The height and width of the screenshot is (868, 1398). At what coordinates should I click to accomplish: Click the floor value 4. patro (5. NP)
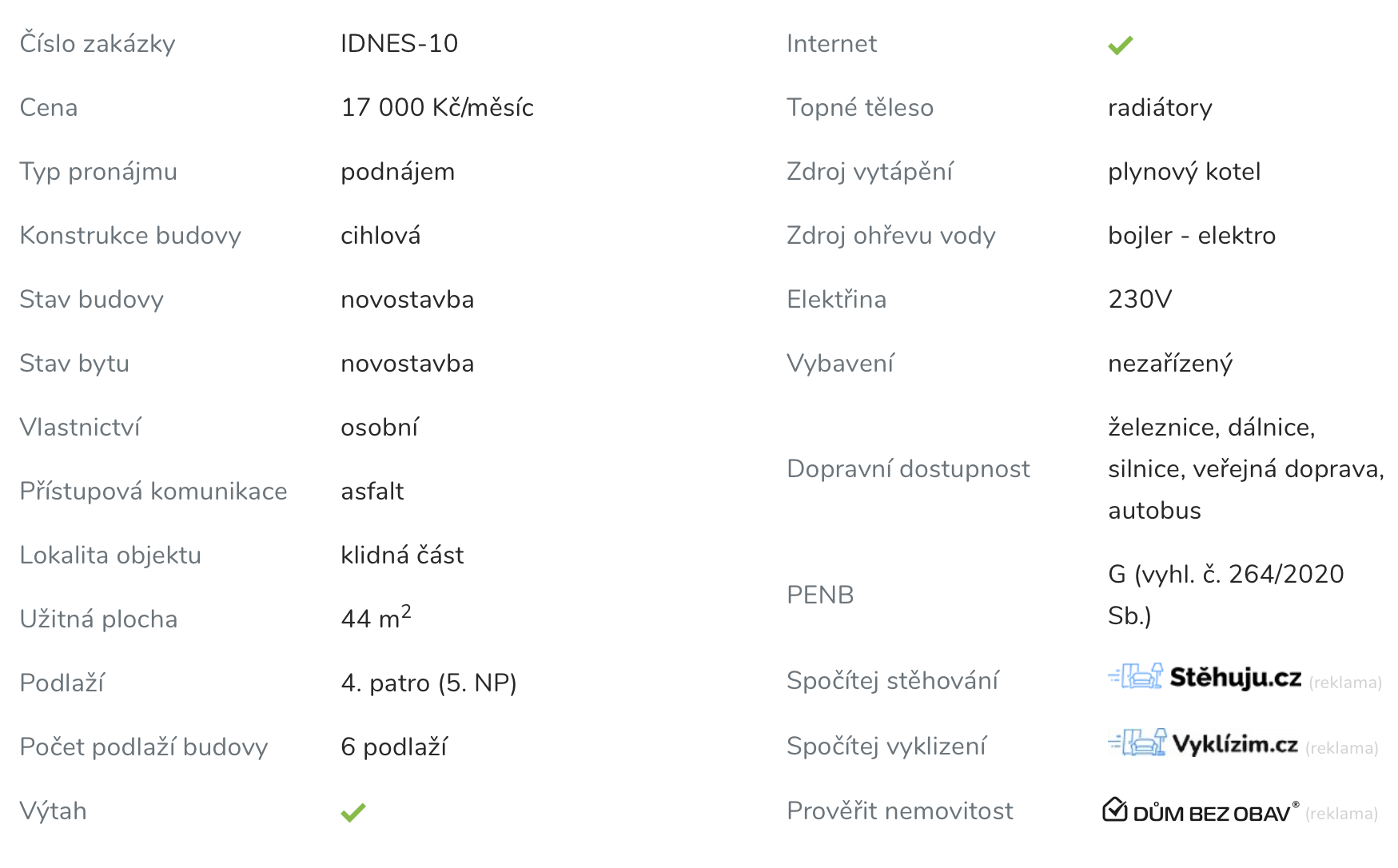428,683
